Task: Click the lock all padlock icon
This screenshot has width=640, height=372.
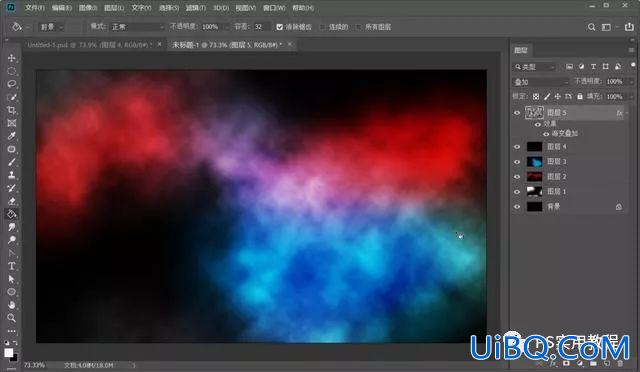Action: pos(580,97)
